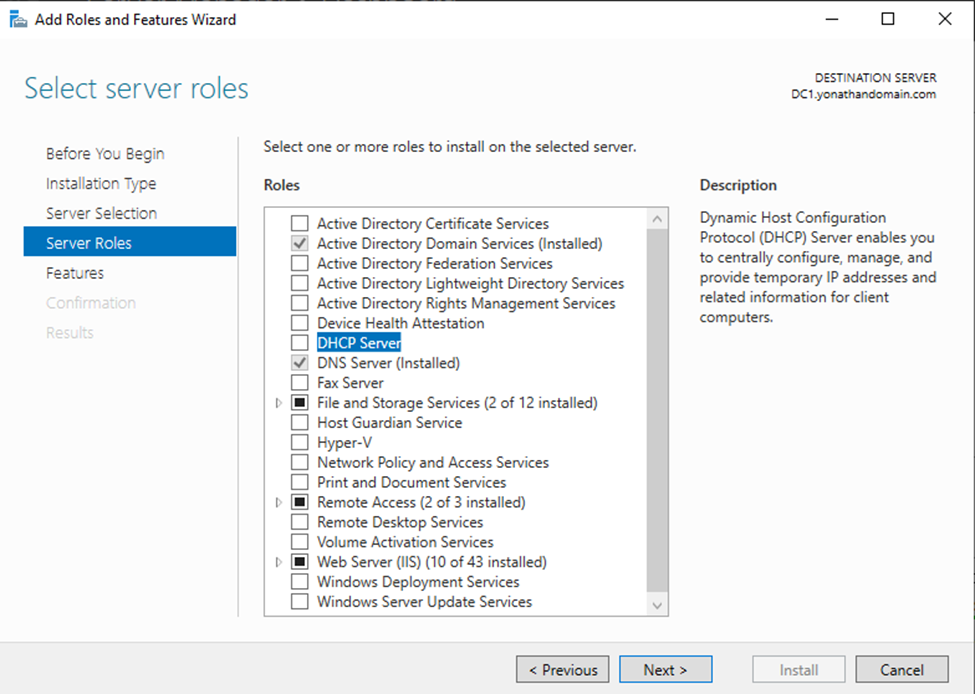Expand the Remote Access tree node
This screenshot has width=975, height=694.
pyautogui.click(x=279, y=502)
